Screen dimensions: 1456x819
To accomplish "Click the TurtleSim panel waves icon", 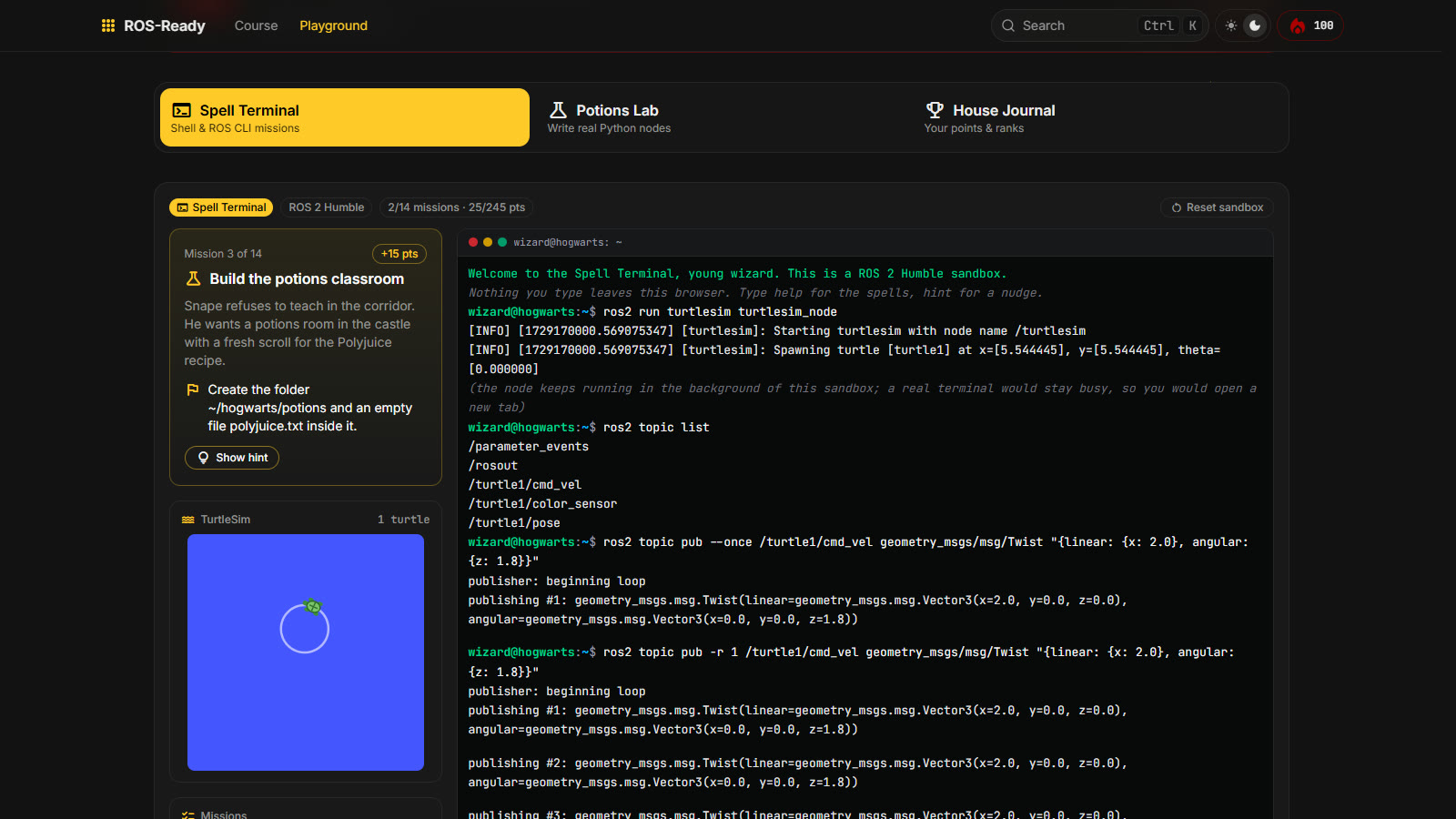I will tap(188, 520).
